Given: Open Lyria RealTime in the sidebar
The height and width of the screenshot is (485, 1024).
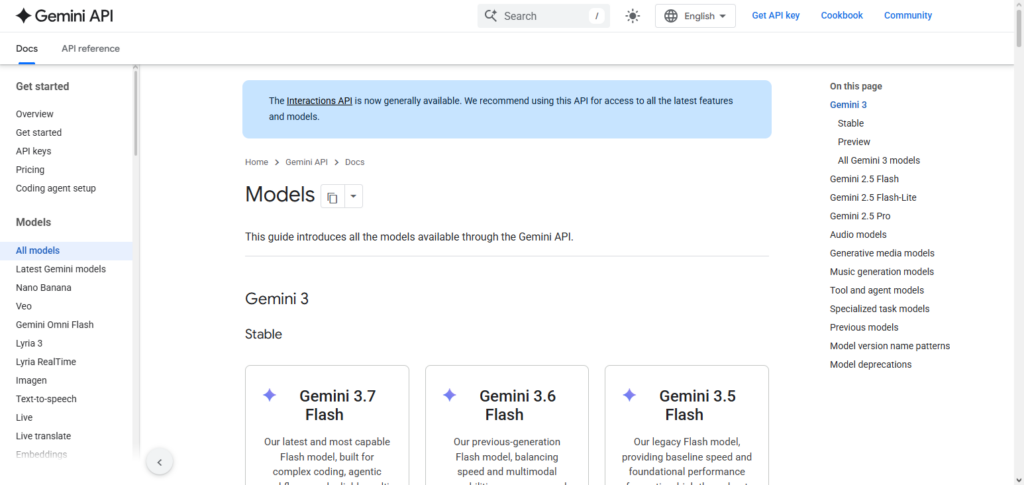Looking at the screenshot, I should (x=46, y=362).
